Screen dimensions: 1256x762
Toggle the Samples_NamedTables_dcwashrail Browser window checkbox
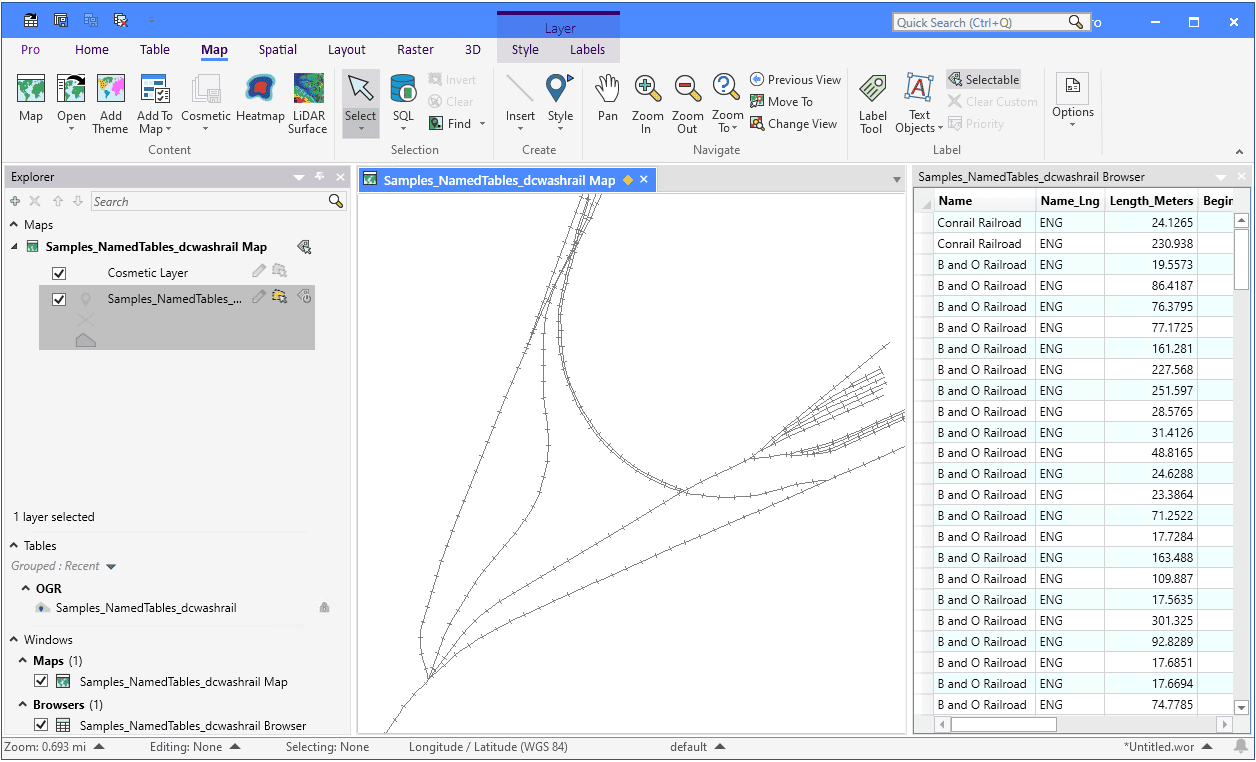41,725
